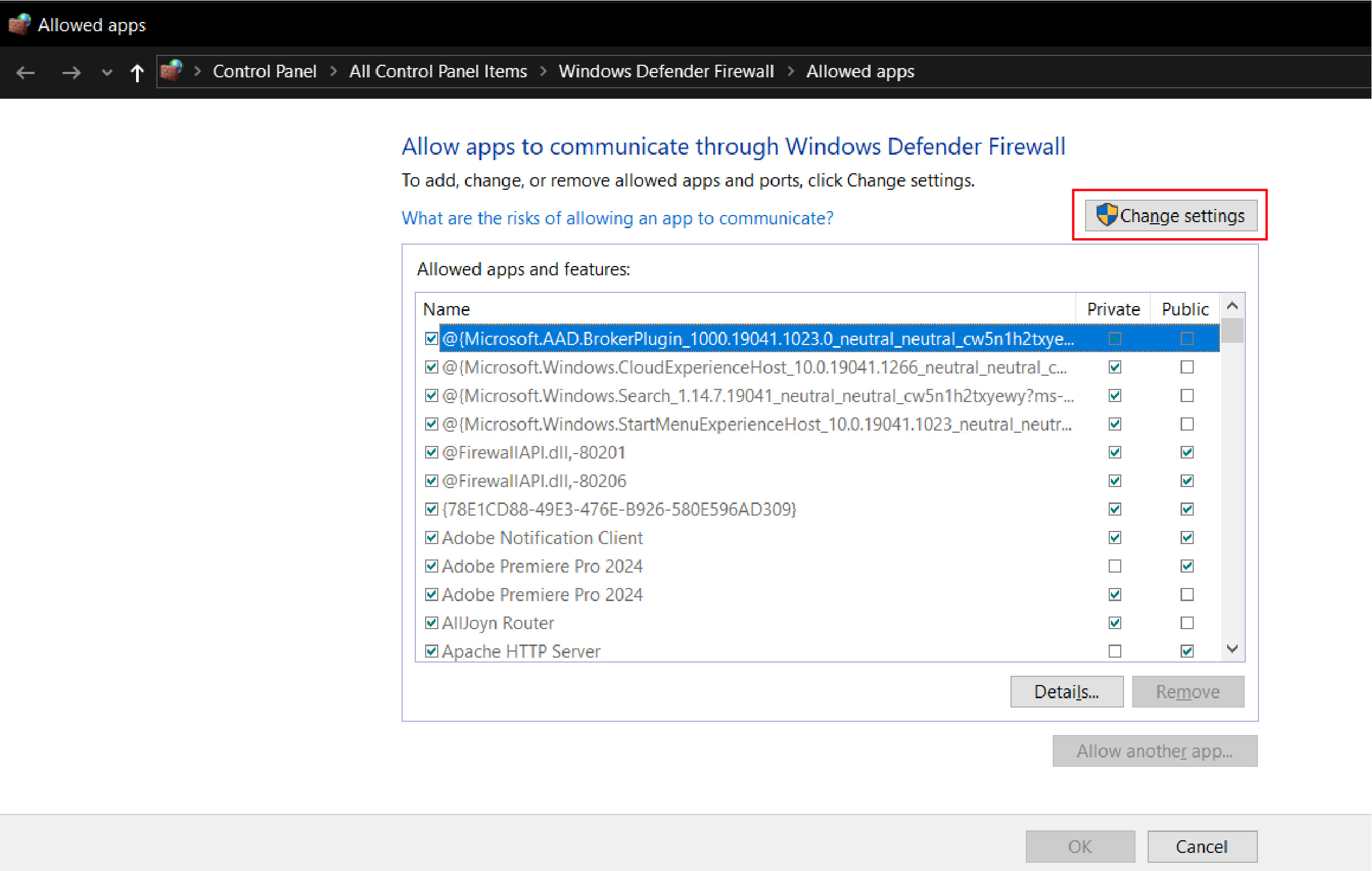Screen dimensions: 1372x871
Task: Click the Back navigation arrow
Action: [x=26, y=72]
